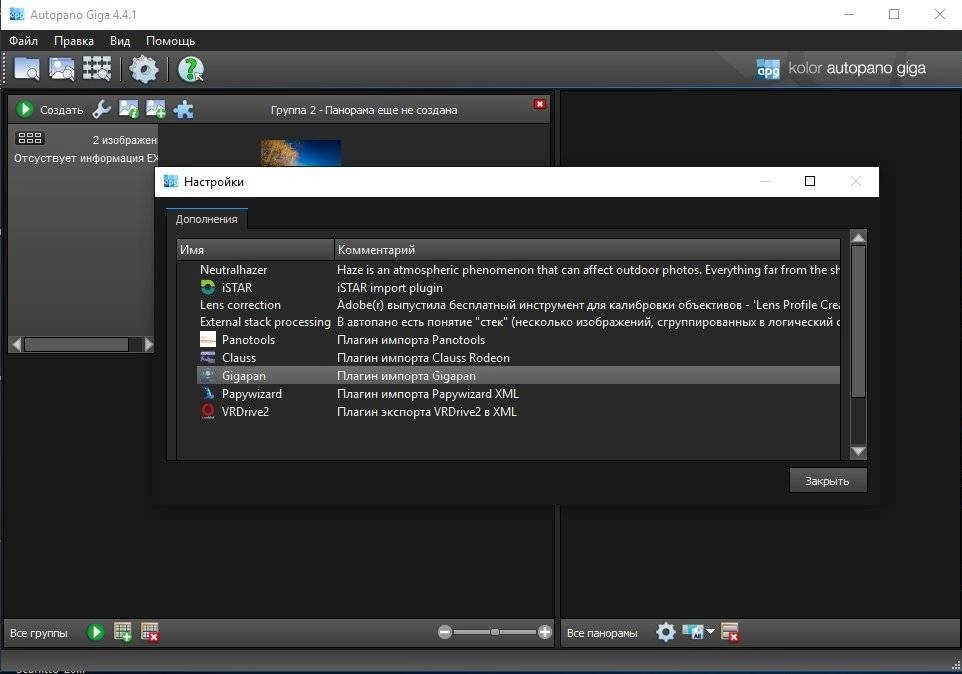Click the kolor autopano giga logo

(x=841, y=69)
